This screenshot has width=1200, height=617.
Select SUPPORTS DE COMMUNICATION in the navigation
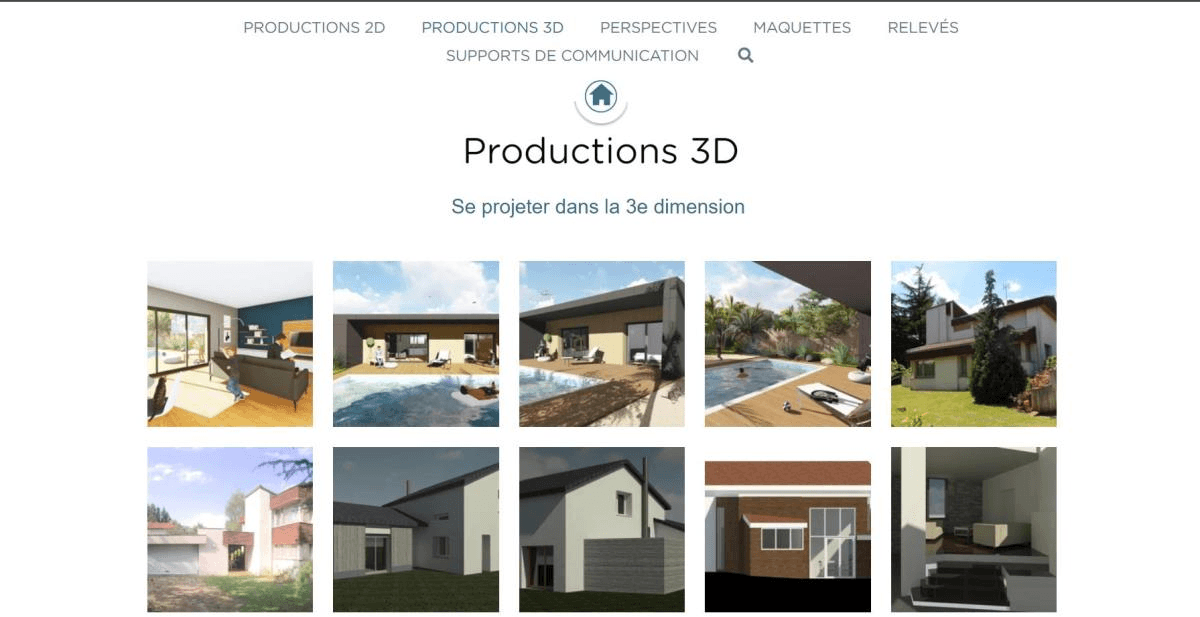(x=570, y=55)
